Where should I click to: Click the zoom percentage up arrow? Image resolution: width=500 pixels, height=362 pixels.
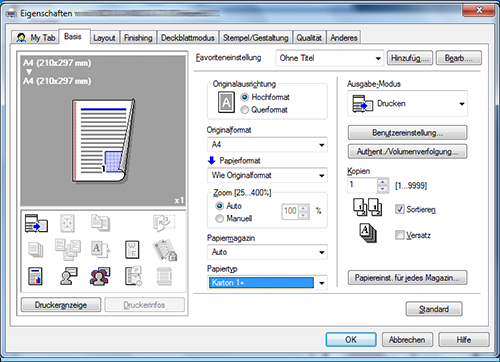click(303, 209)
